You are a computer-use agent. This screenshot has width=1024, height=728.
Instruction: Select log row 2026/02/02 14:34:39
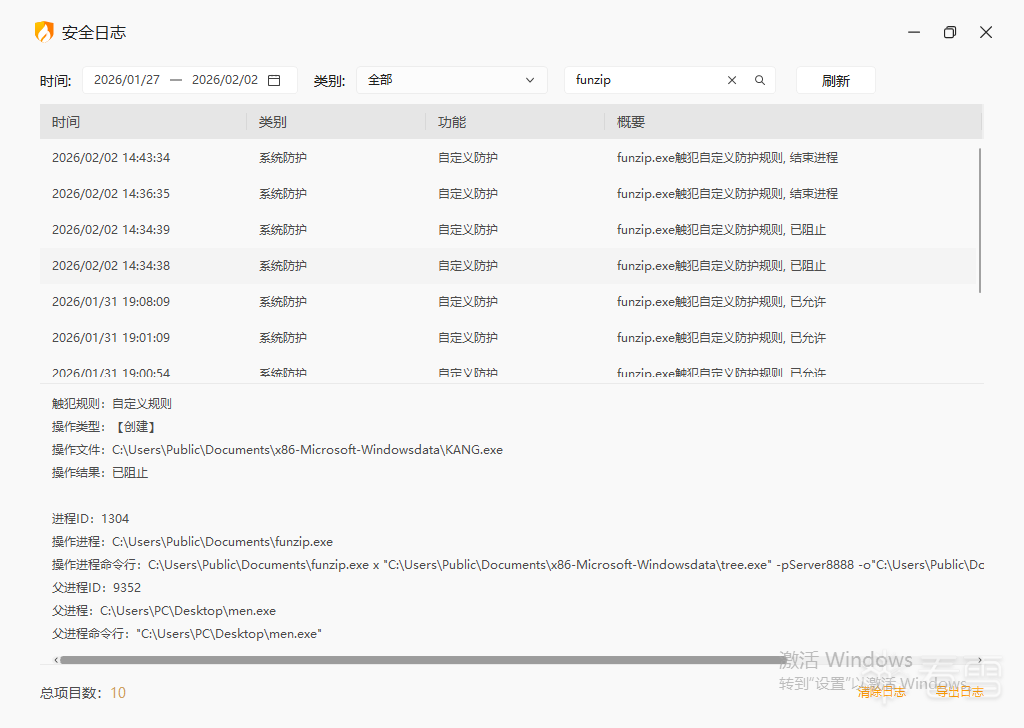(x=508, y=230)
